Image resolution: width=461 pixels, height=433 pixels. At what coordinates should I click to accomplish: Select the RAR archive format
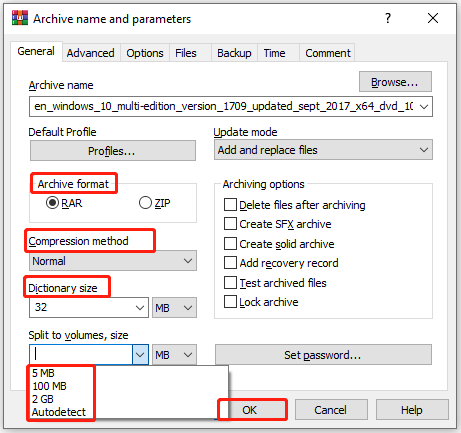64,203
